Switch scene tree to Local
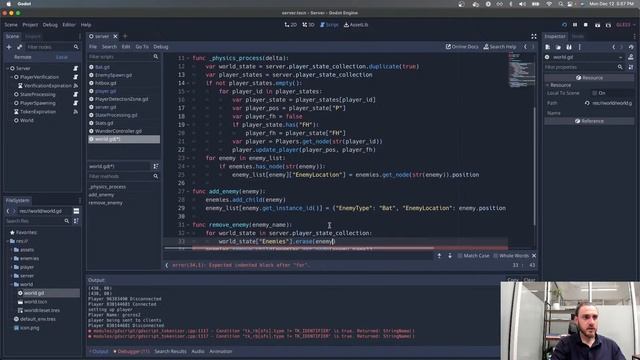 click(x=62, y=57)
